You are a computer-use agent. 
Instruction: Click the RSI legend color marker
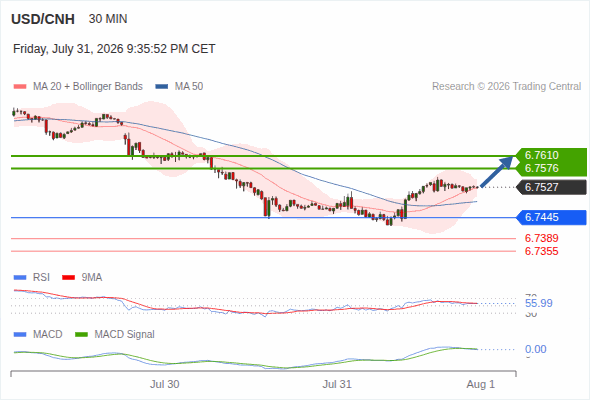pyautogui.click(x=20, y=278)
